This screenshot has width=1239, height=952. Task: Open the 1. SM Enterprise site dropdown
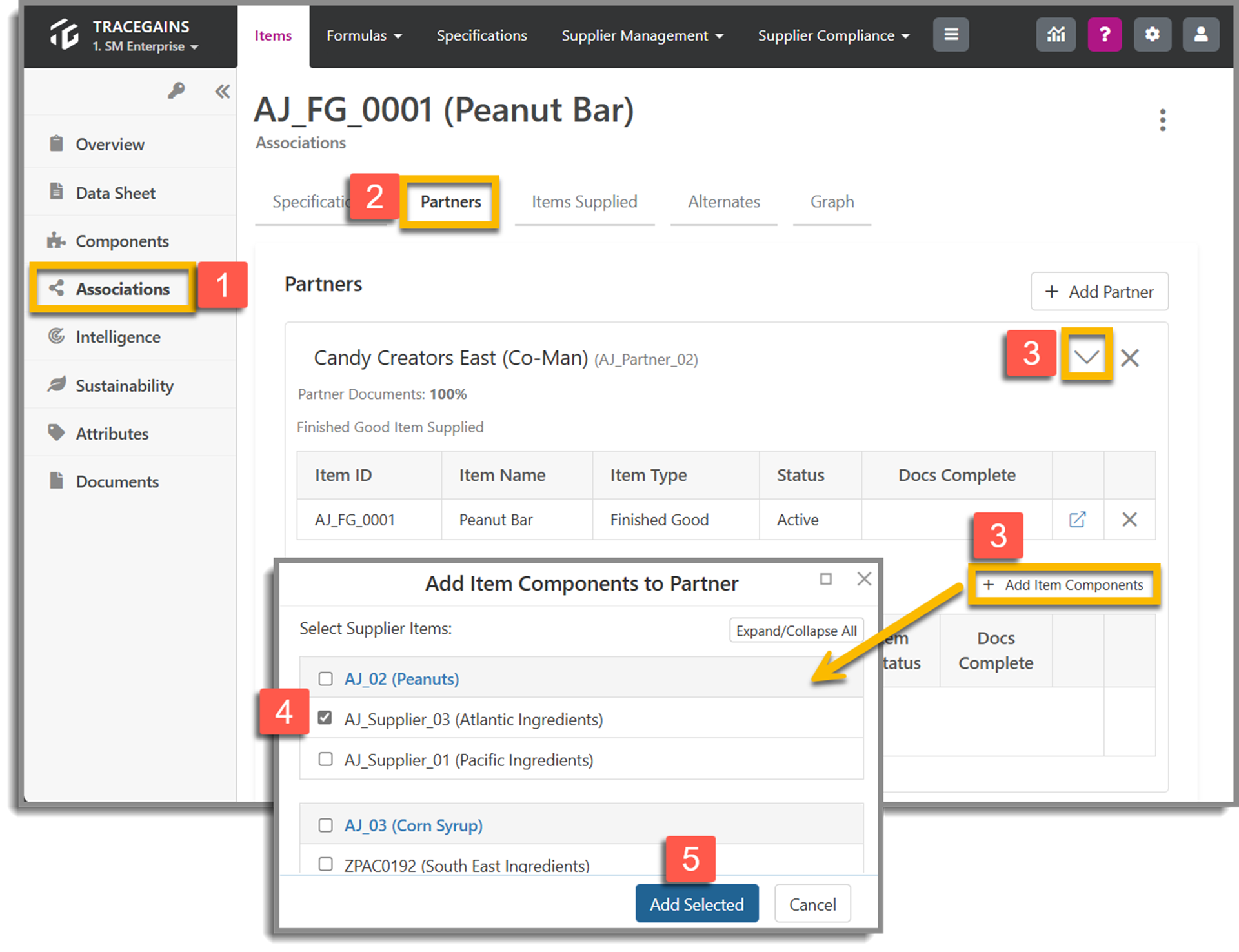[x=145, y=46]
